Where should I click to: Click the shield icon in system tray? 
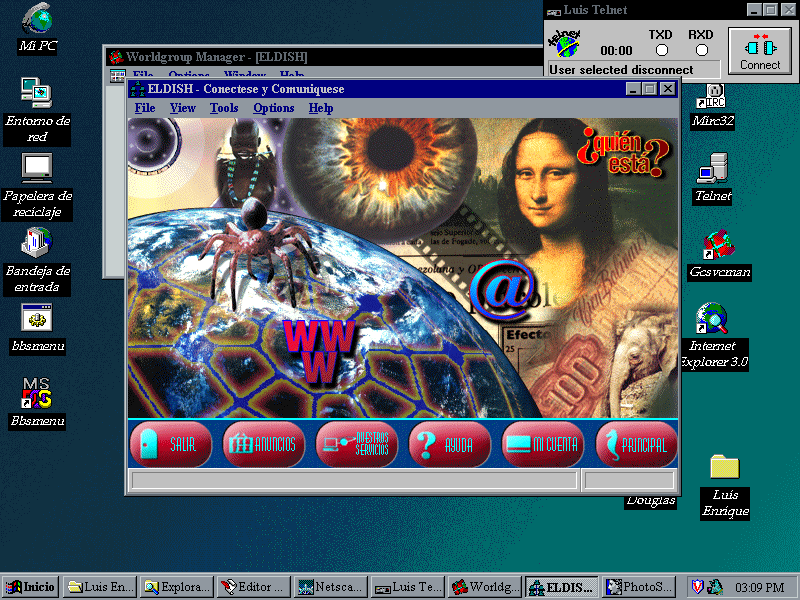pos(697,587)
